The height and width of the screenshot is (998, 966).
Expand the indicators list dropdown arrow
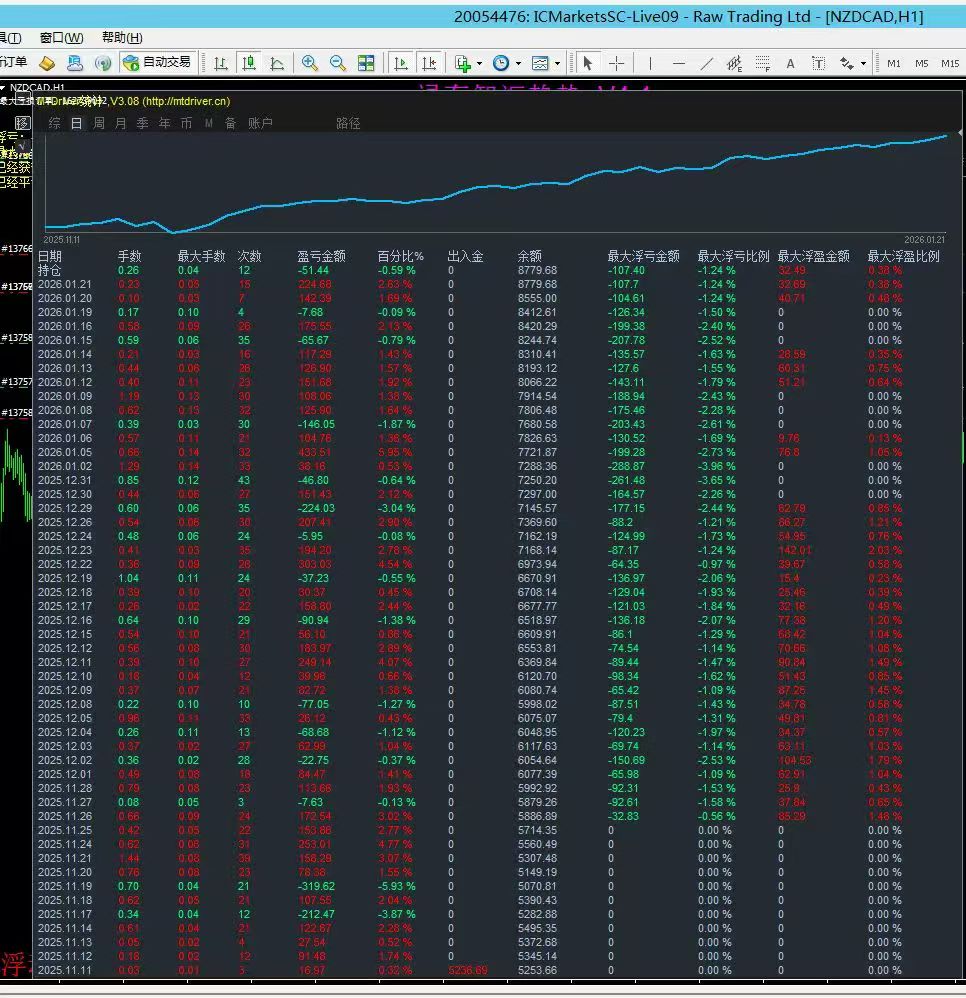479,64
